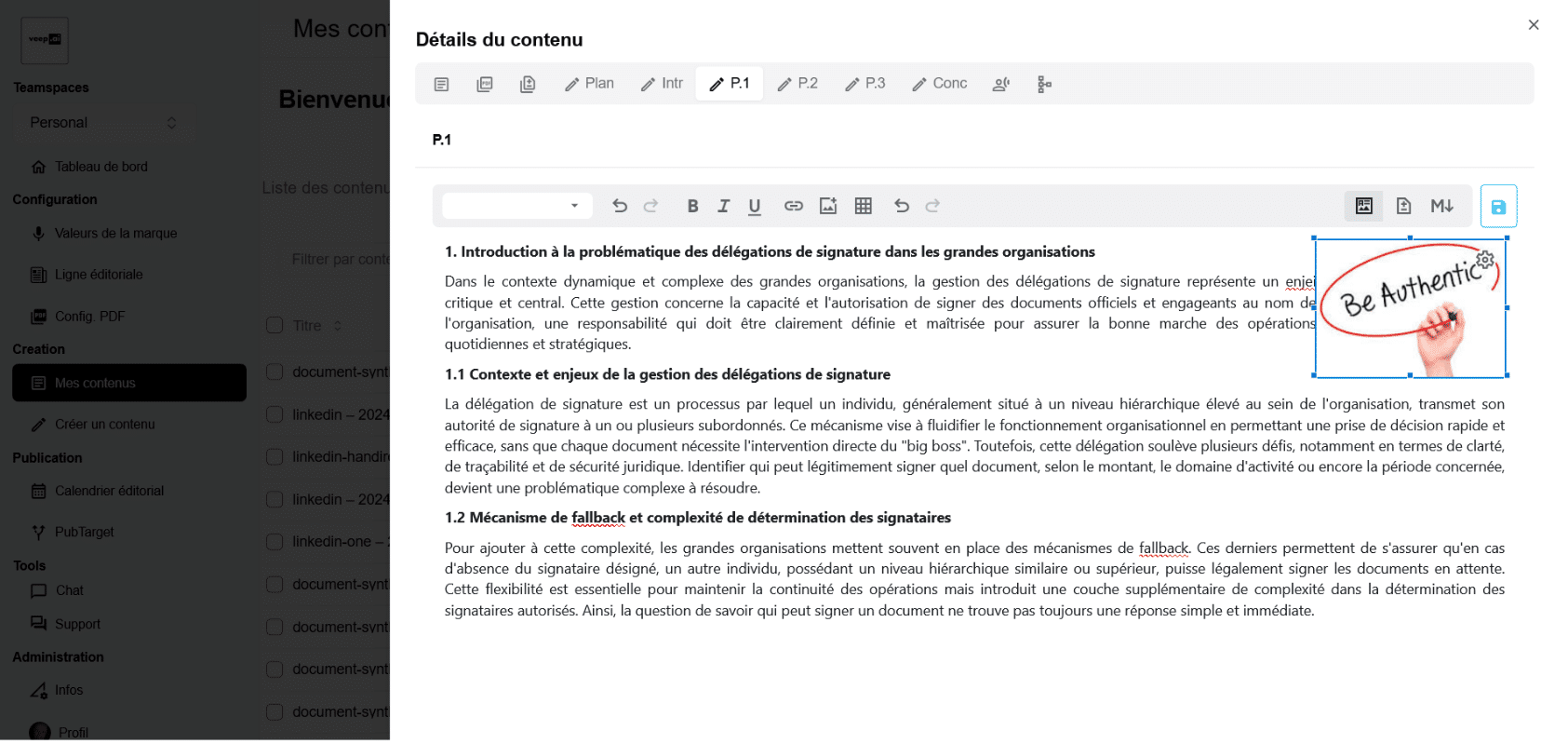Open the voice persona icon tab

pos(1001,84)
